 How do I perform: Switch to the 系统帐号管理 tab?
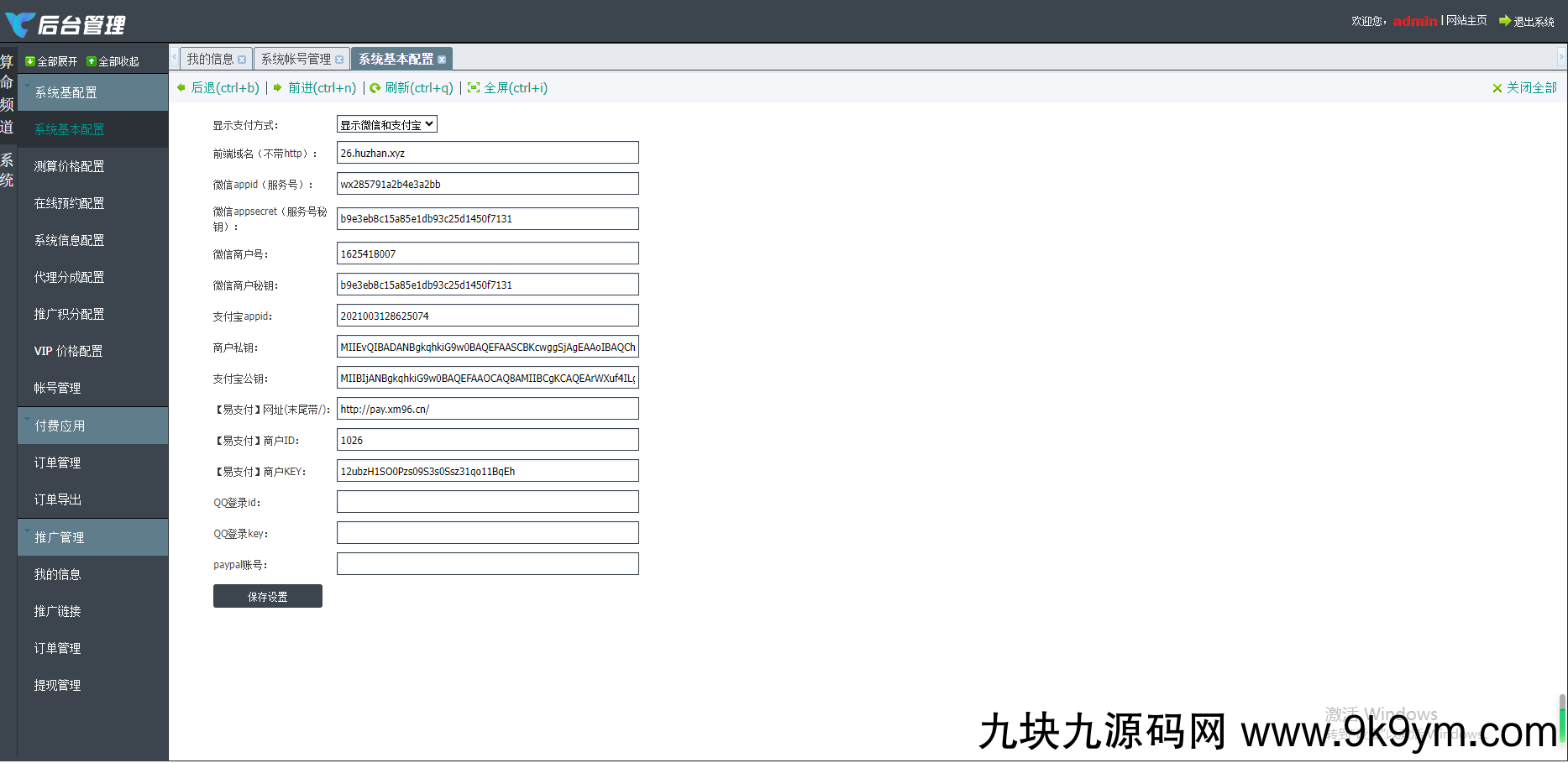[x=296, y=59]
